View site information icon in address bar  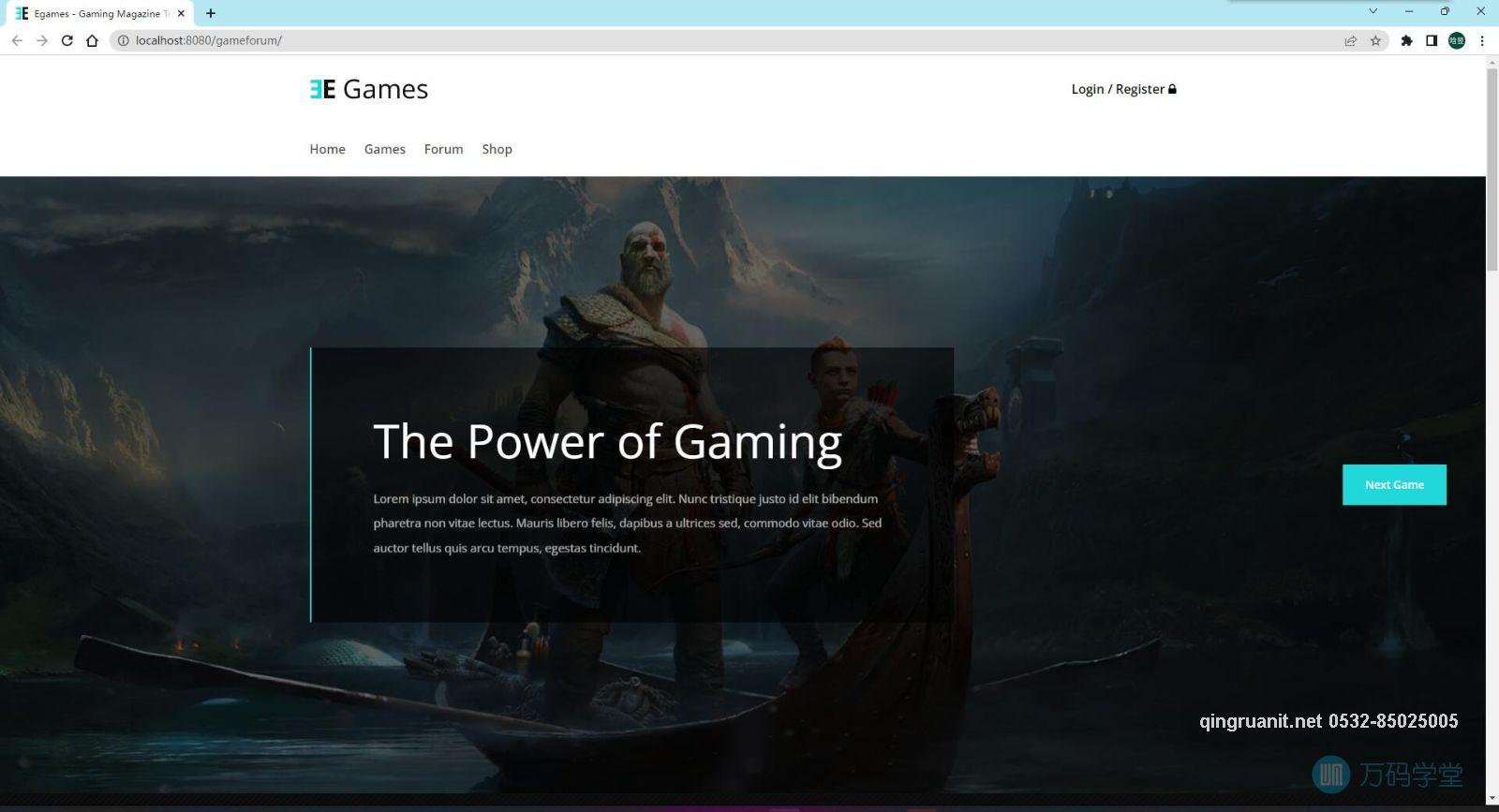click(123, 40)
